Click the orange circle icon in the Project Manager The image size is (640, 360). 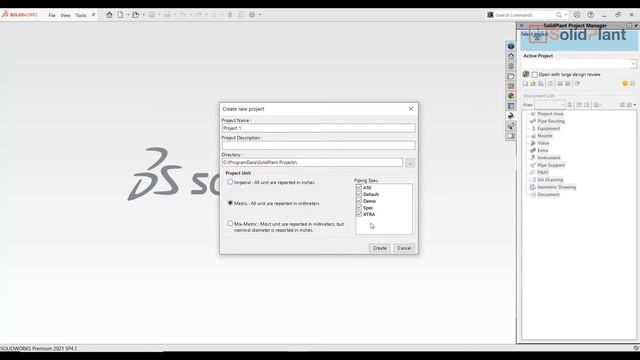tap(625, 84)
